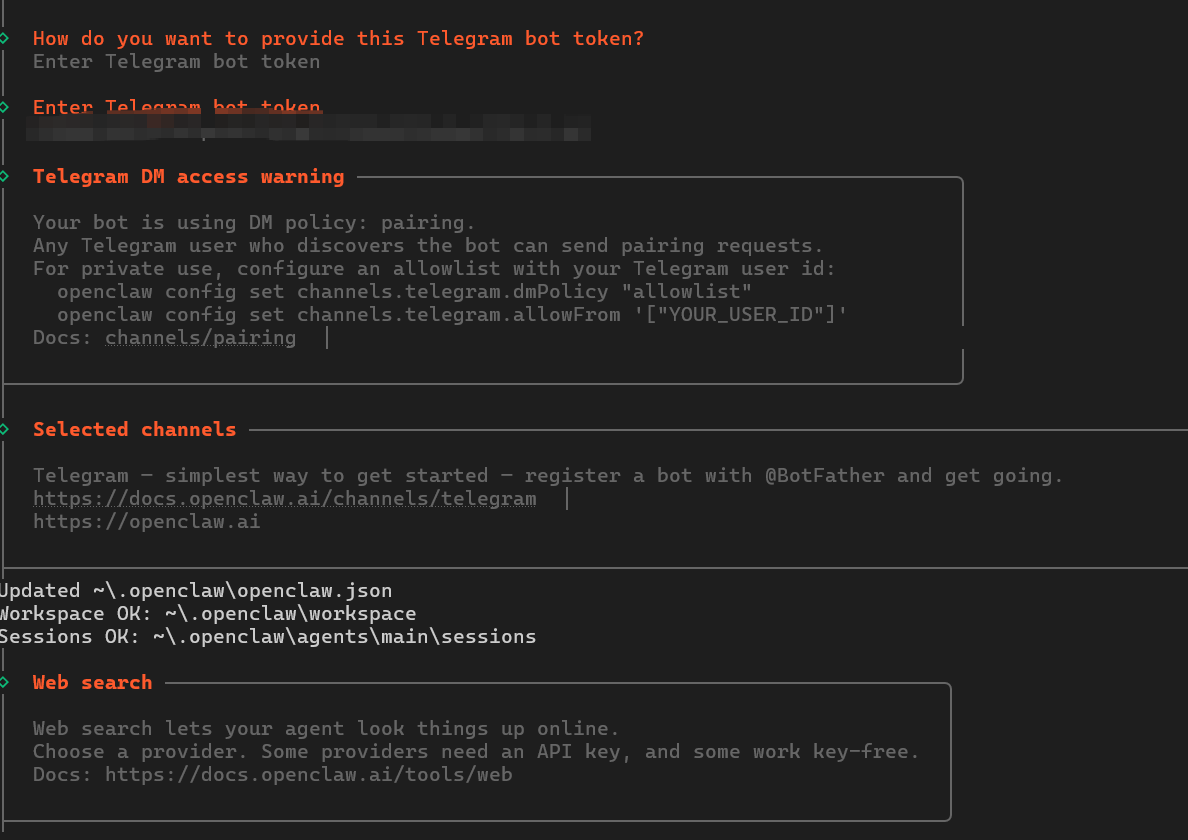Image resolution: width=1188 pixels, height=840 pixels.
Task: Click the dmPolicy allowlist config command line
Action: pos(405,292)
